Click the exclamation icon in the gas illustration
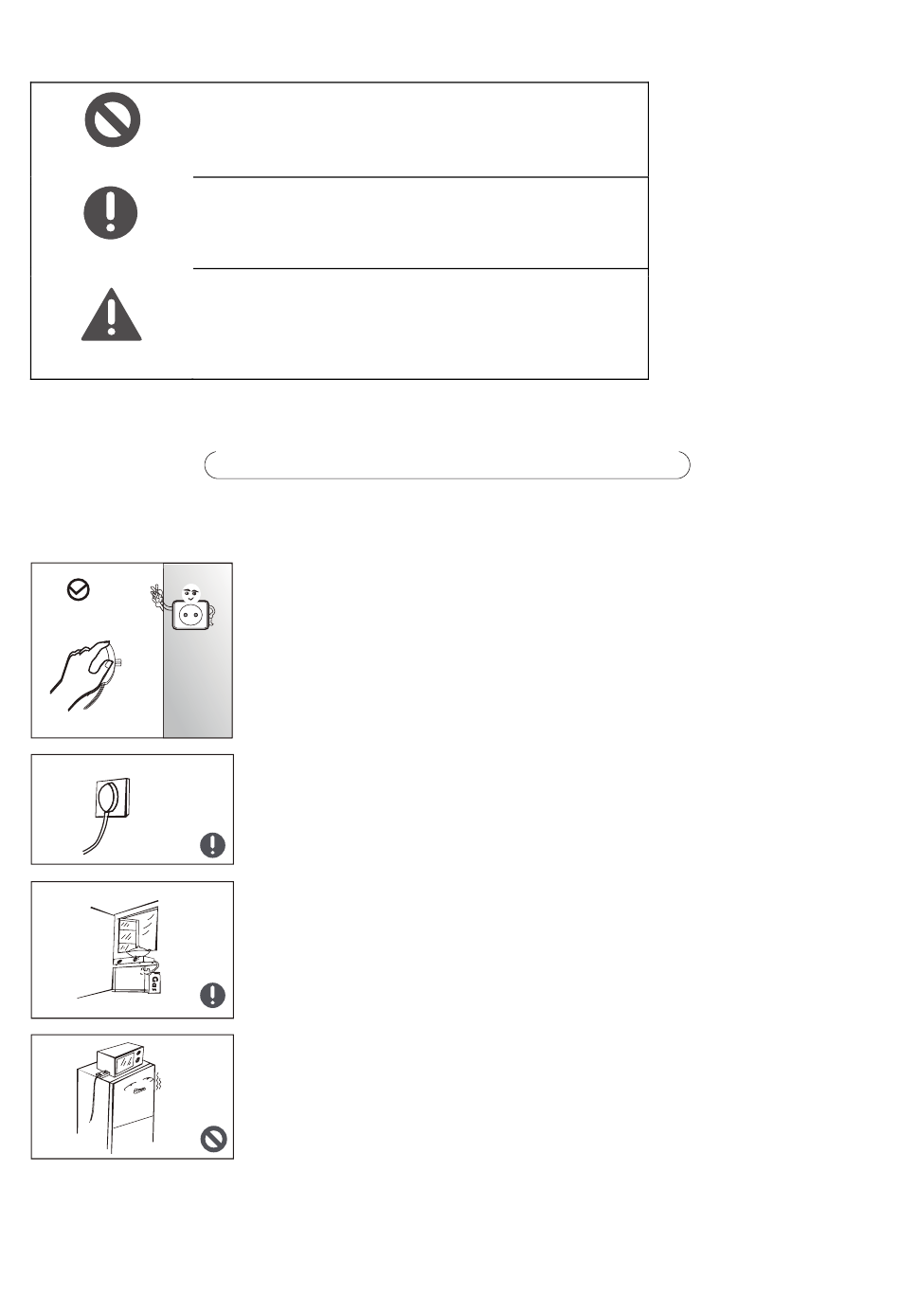This screenshot has height=1316, width=900. 213,995
